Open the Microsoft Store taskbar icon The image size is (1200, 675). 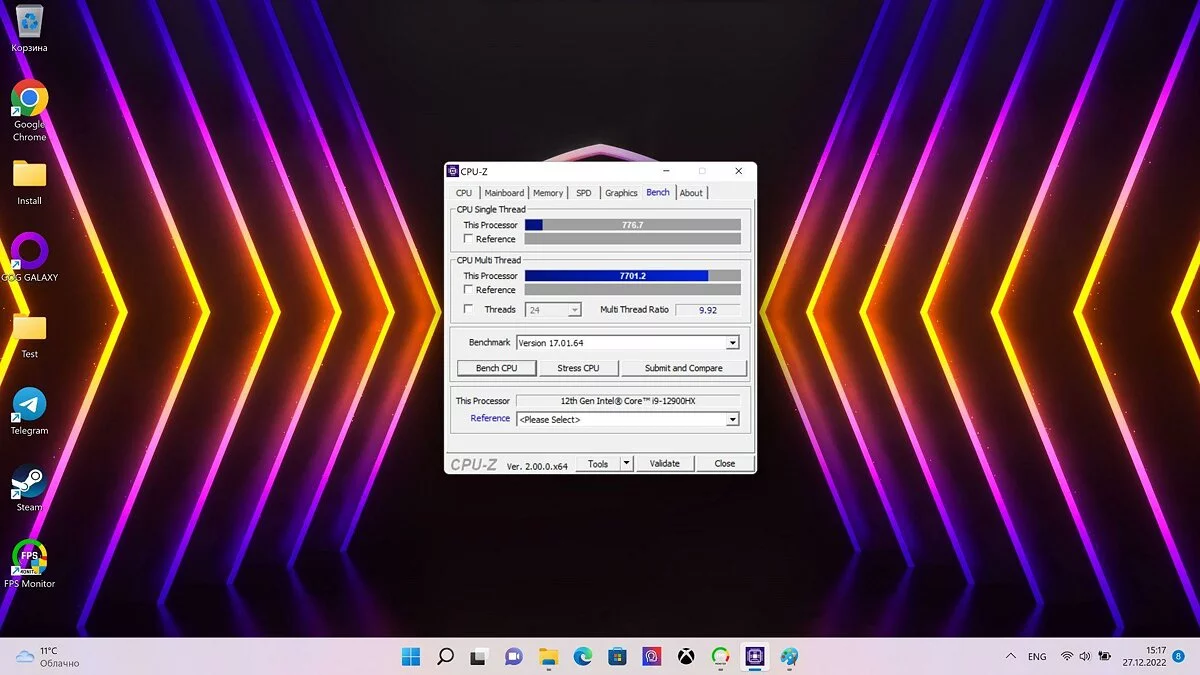coord(617,657)
